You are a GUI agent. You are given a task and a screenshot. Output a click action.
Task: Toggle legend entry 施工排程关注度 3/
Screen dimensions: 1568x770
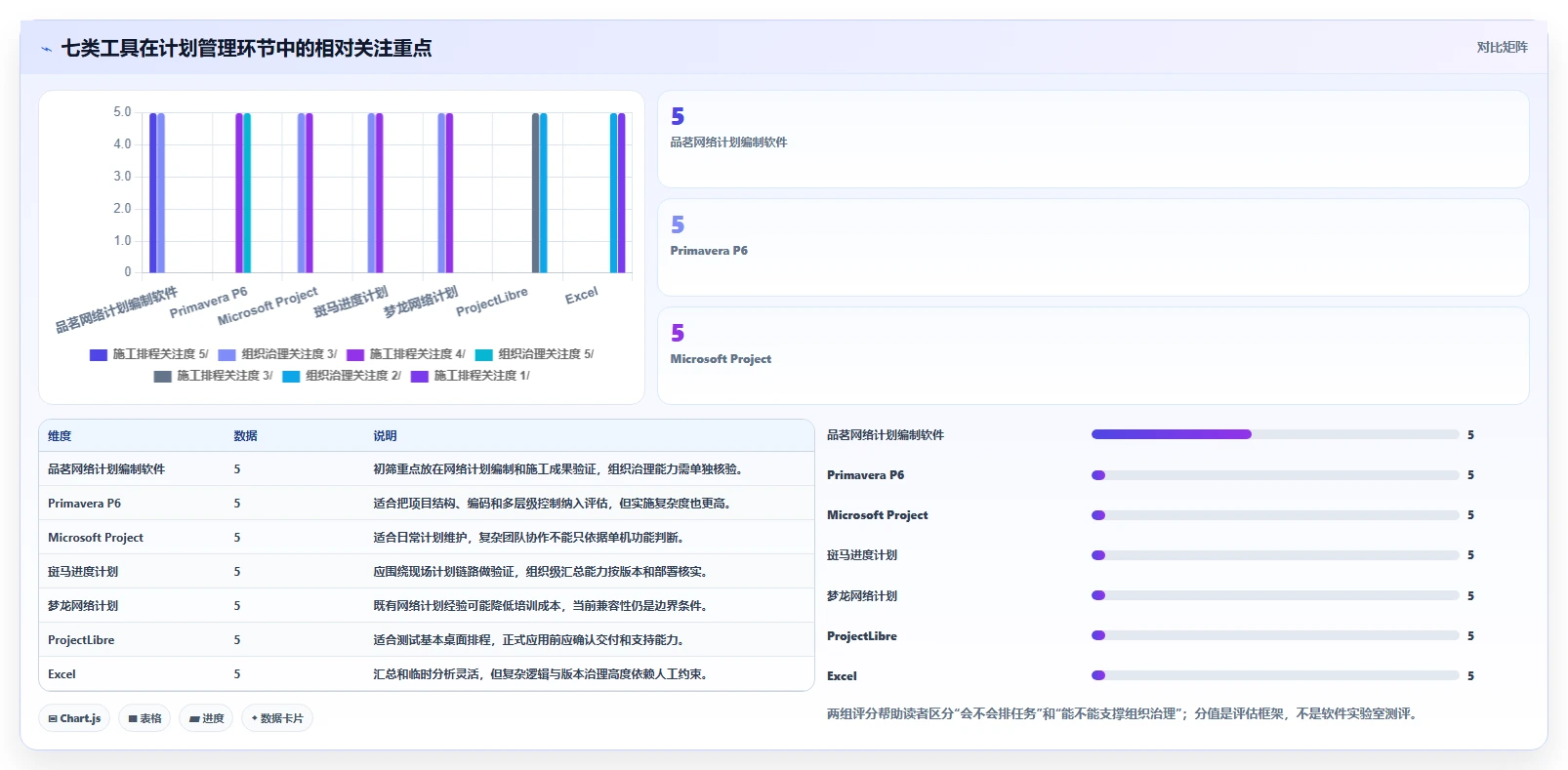tap(213, 376)
